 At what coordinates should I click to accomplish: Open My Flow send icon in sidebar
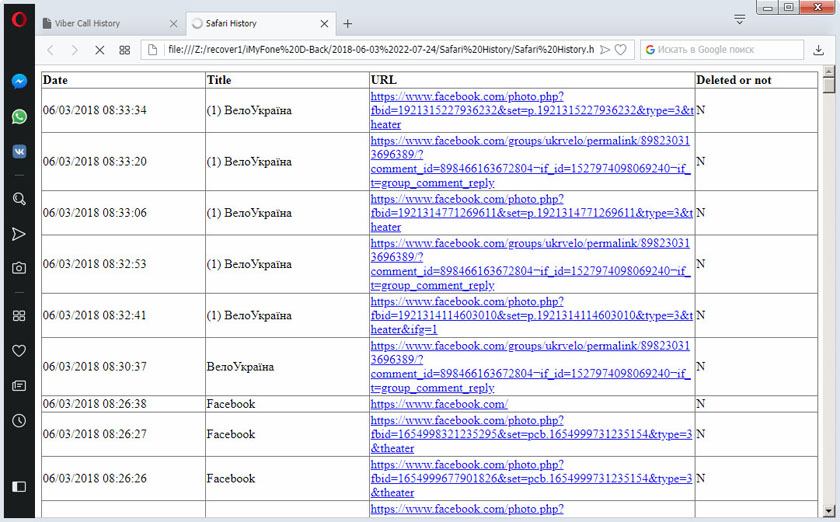pyautogui.click(x=19, y=234)
